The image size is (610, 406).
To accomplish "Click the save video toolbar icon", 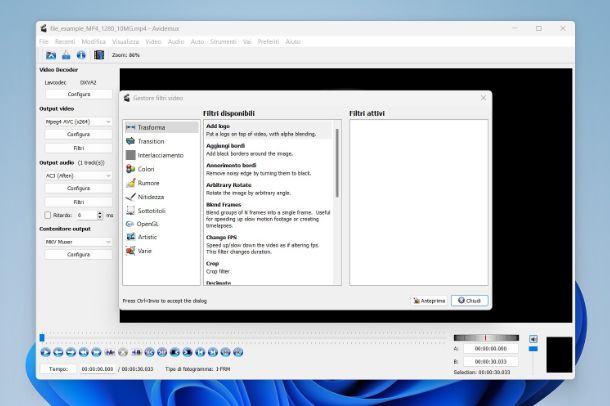I will coord(66,55).
